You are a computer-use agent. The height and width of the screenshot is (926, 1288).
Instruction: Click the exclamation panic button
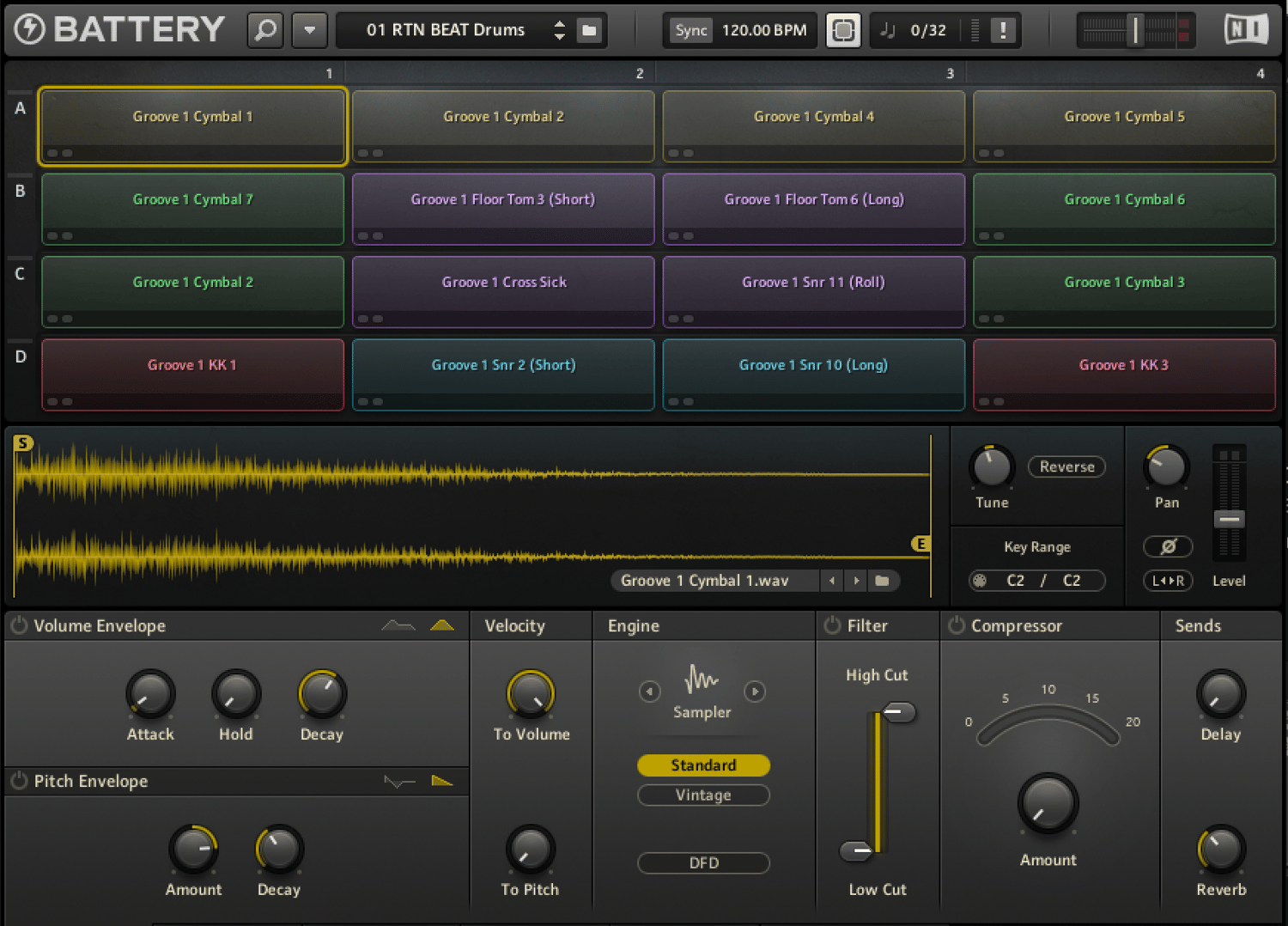[x=1002, y=30]
